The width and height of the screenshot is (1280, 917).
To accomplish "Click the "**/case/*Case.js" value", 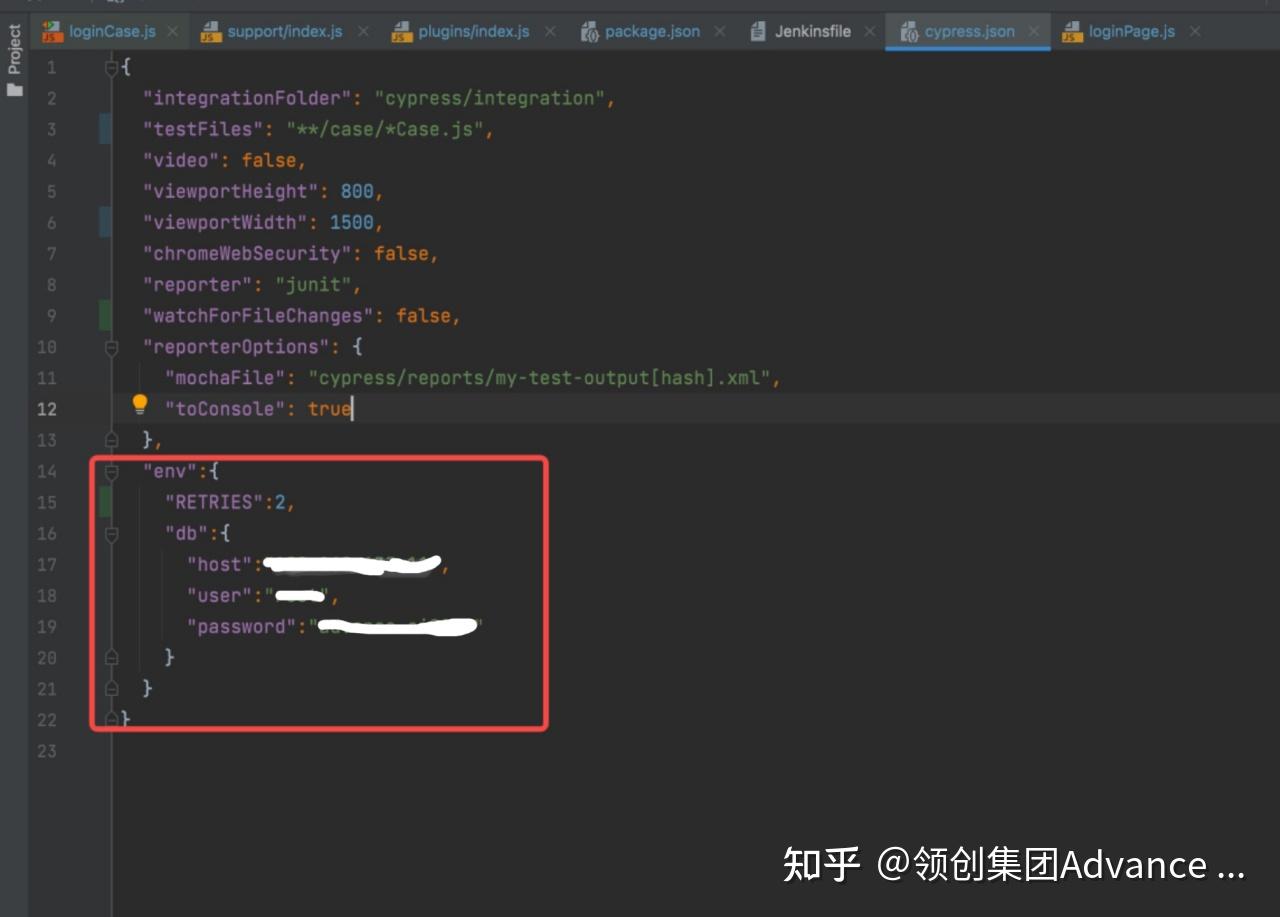I will click(385, 129).
